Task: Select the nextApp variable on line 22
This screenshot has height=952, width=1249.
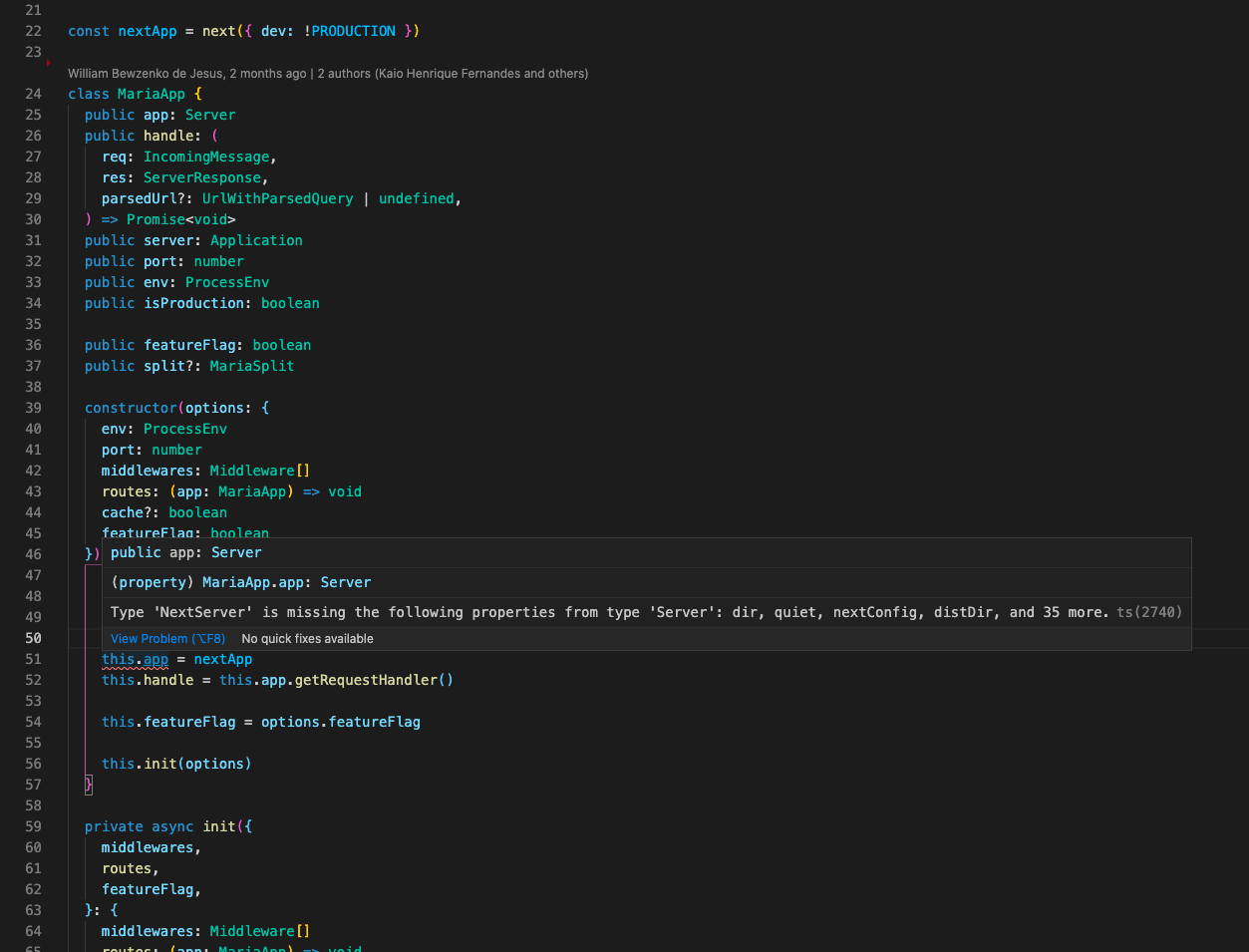Action: tap(147, 31)
